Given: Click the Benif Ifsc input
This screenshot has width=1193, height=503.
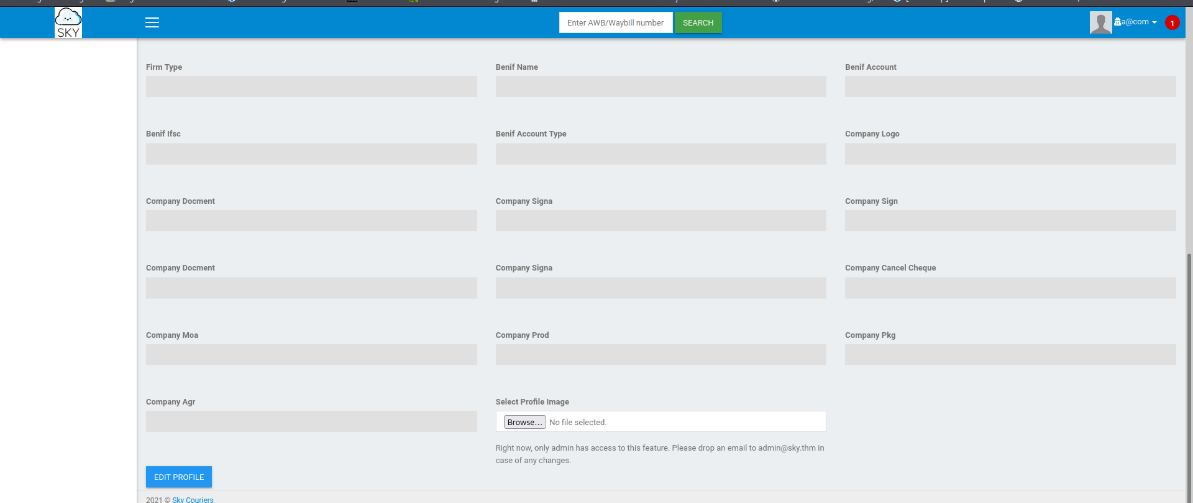Looking at the screenshot, I should pyautogui.click(x=311, y=154).
